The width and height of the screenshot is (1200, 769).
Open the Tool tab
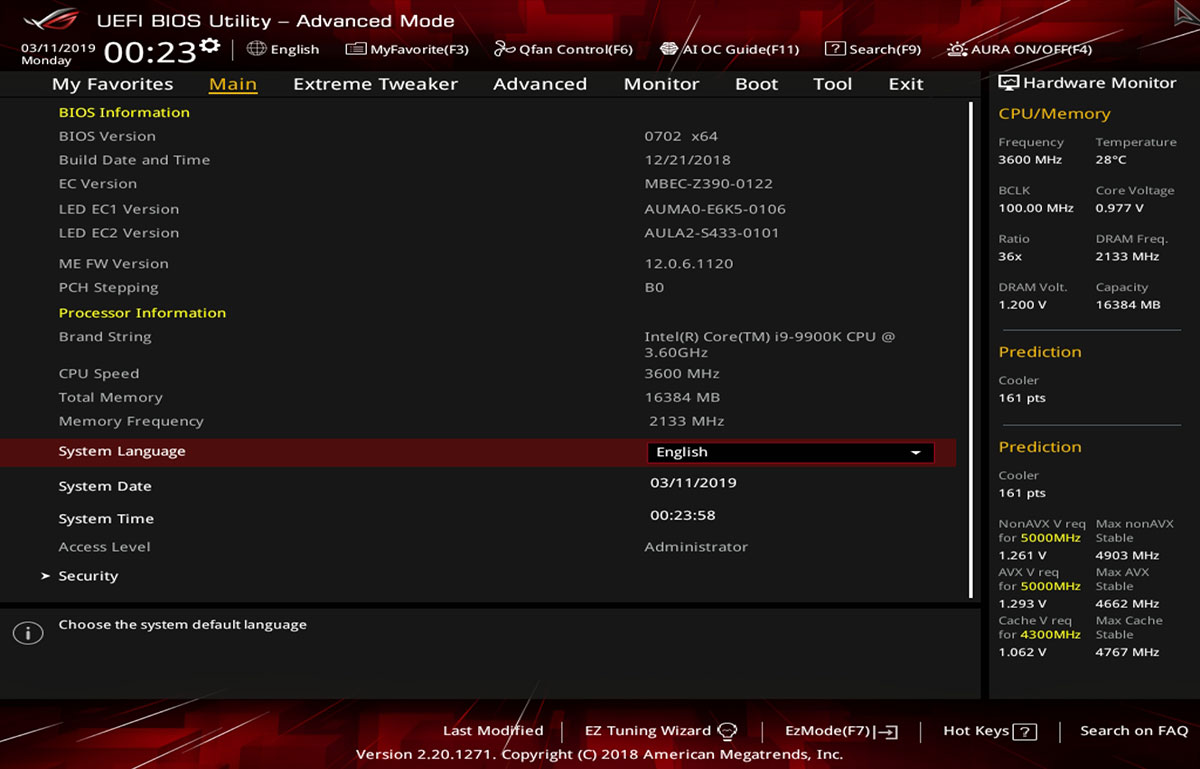point(832,84)
